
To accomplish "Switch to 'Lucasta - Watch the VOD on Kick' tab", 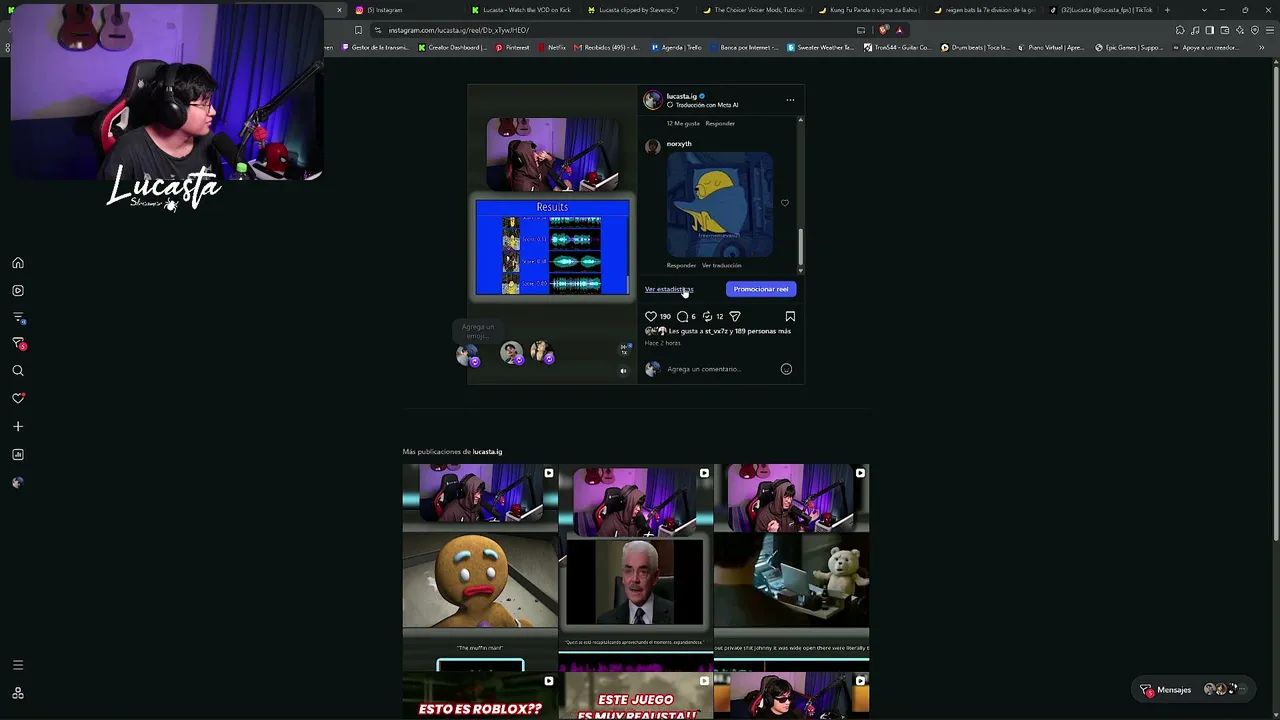I will coord(520,10).
